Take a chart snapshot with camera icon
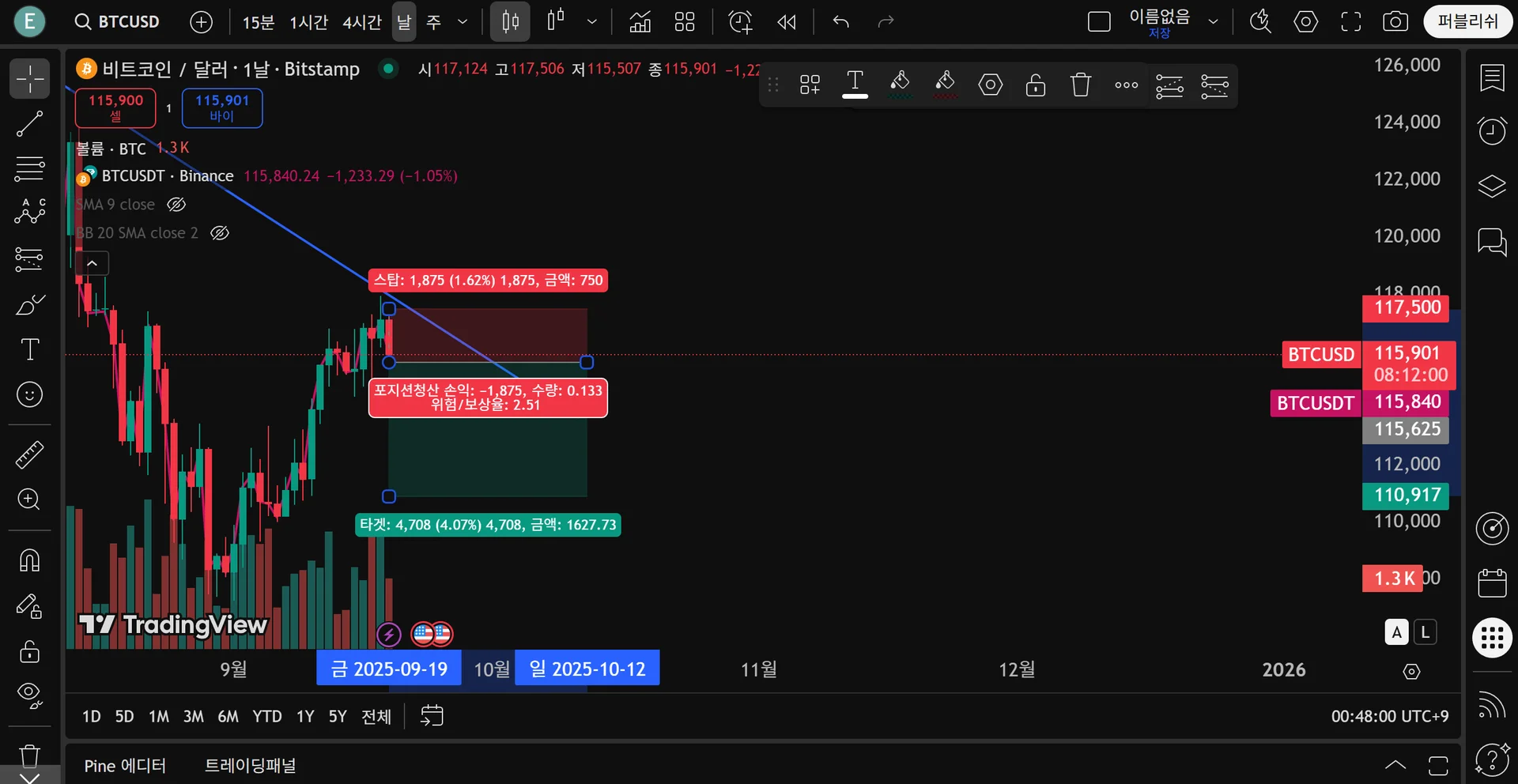1518x784 pixels. click(x=1395, y=22)
